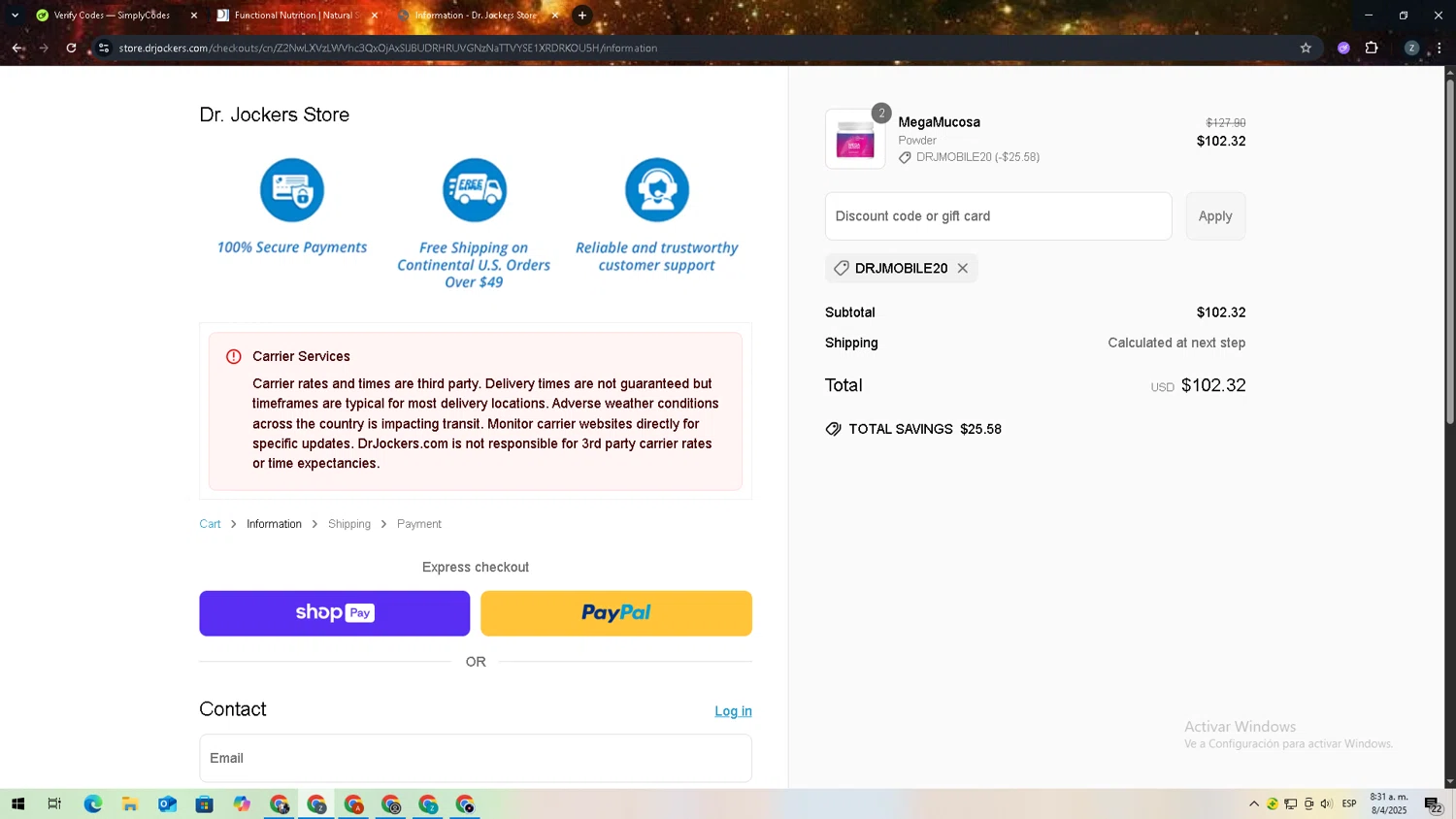The height and width of the screenshot is (819, 1456).
Task: Open a new browser tab
Action: (582, 16)
